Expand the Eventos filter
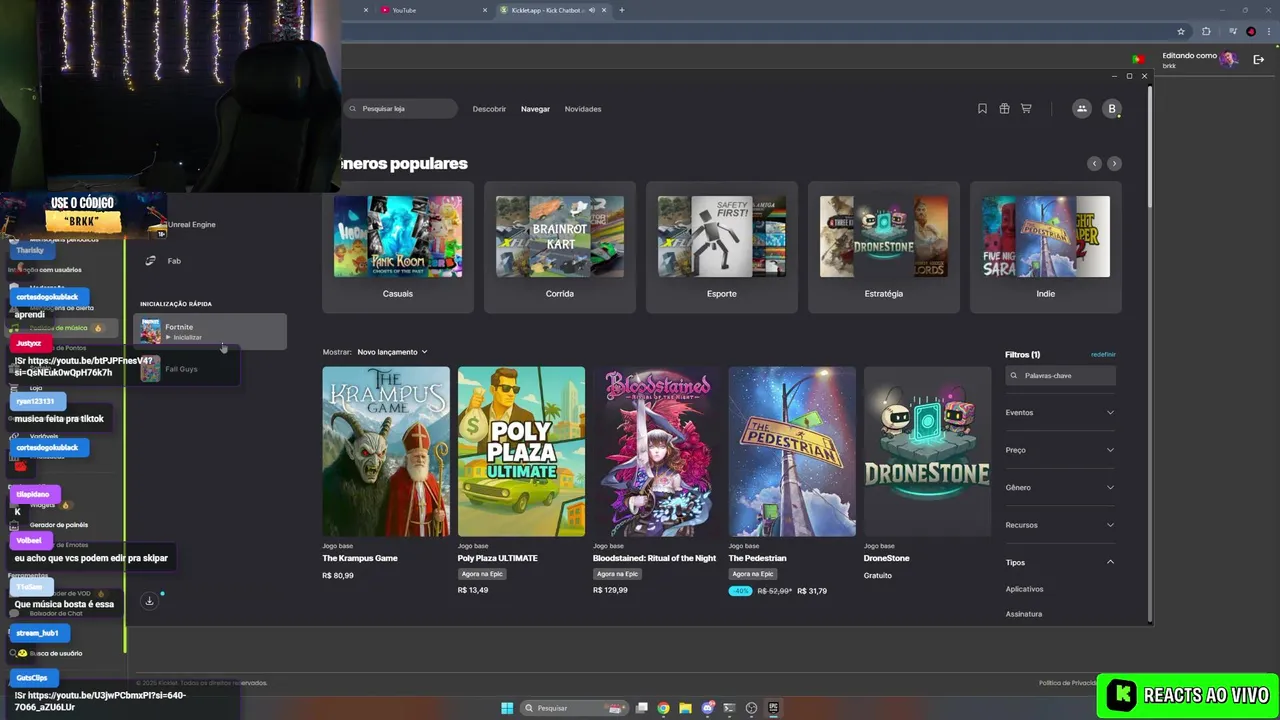 pos(1060,412)
